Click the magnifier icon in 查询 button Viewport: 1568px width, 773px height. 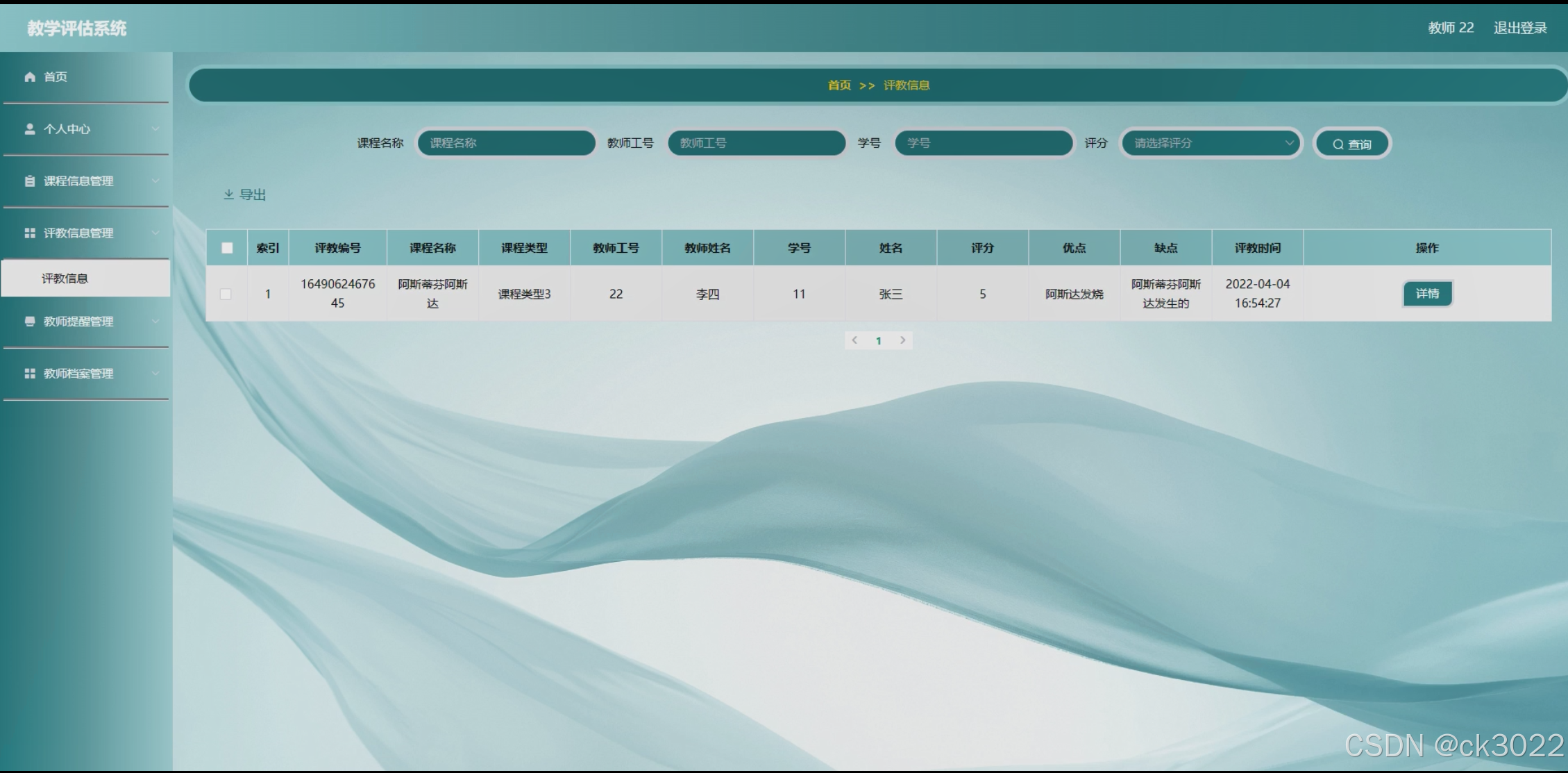point(1338,144)
